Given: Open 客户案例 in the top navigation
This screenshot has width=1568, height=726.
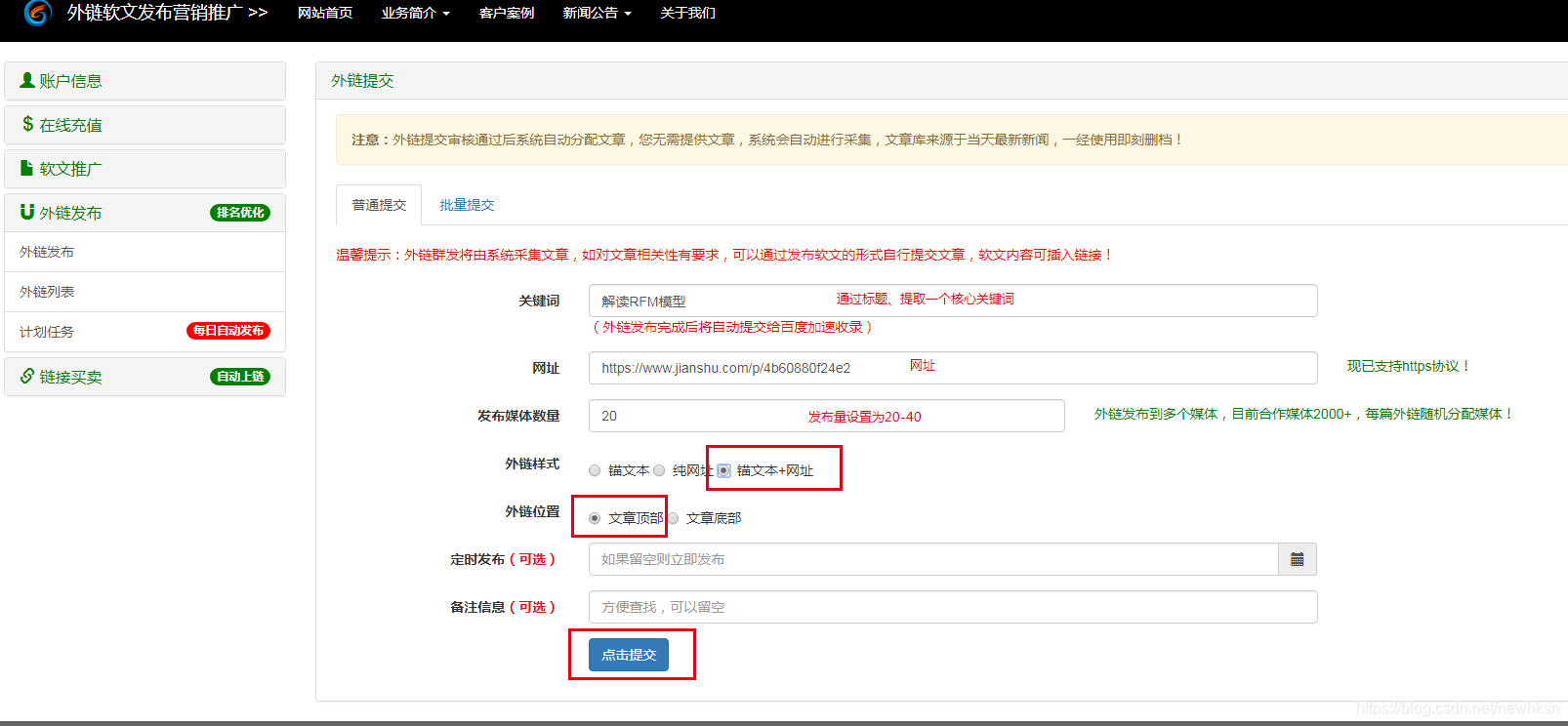Looking at the screenshot, I should point(507,13).
